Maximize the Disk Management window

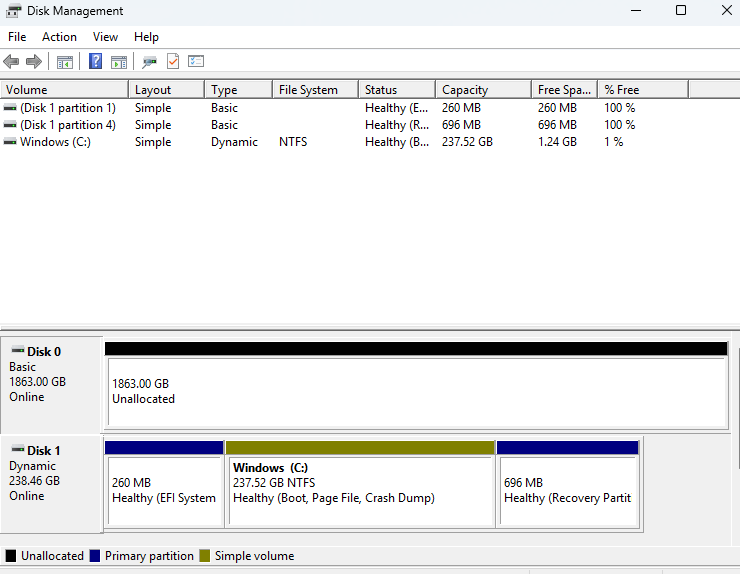tap(681, 10)
